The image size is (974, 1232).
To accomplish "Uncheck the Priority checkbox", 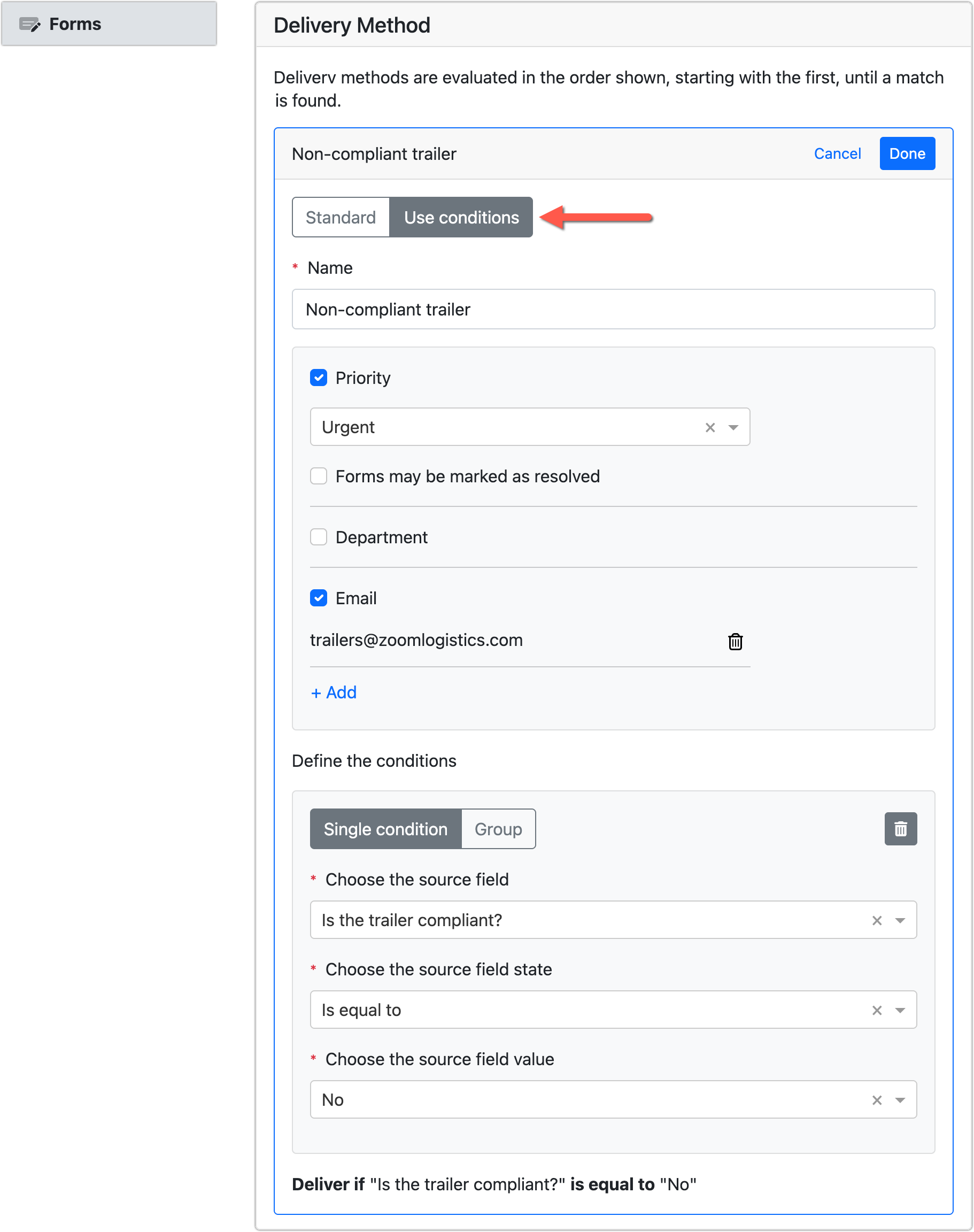I will tap(318, 377).
